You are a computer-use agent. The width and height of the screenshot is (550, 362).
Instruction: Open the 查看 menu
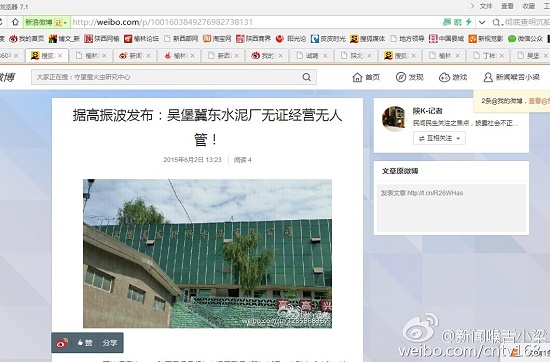click(507, 6)
